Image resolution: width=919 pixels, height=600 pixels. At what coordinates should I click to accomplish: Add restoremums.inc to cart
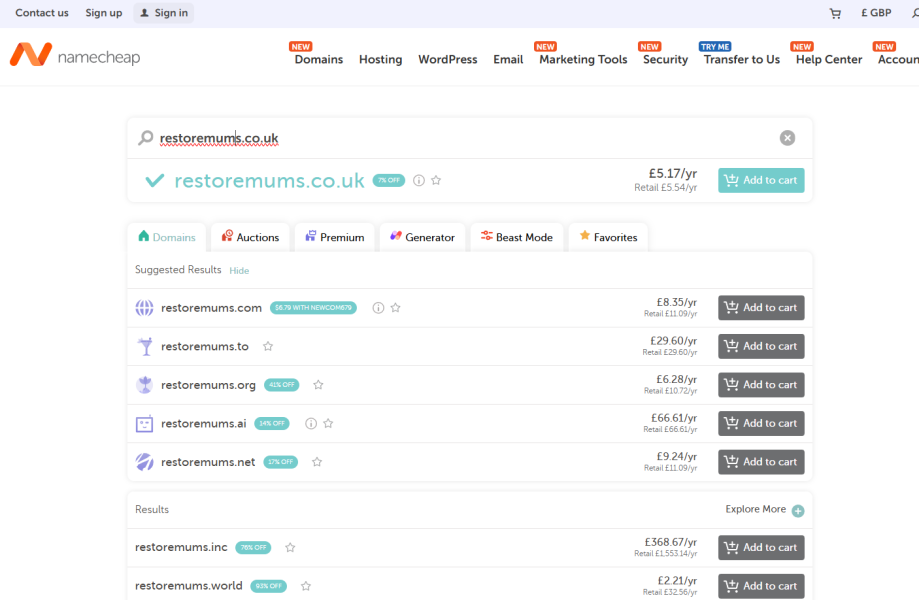pyautogui.click(x=761, y=547)
